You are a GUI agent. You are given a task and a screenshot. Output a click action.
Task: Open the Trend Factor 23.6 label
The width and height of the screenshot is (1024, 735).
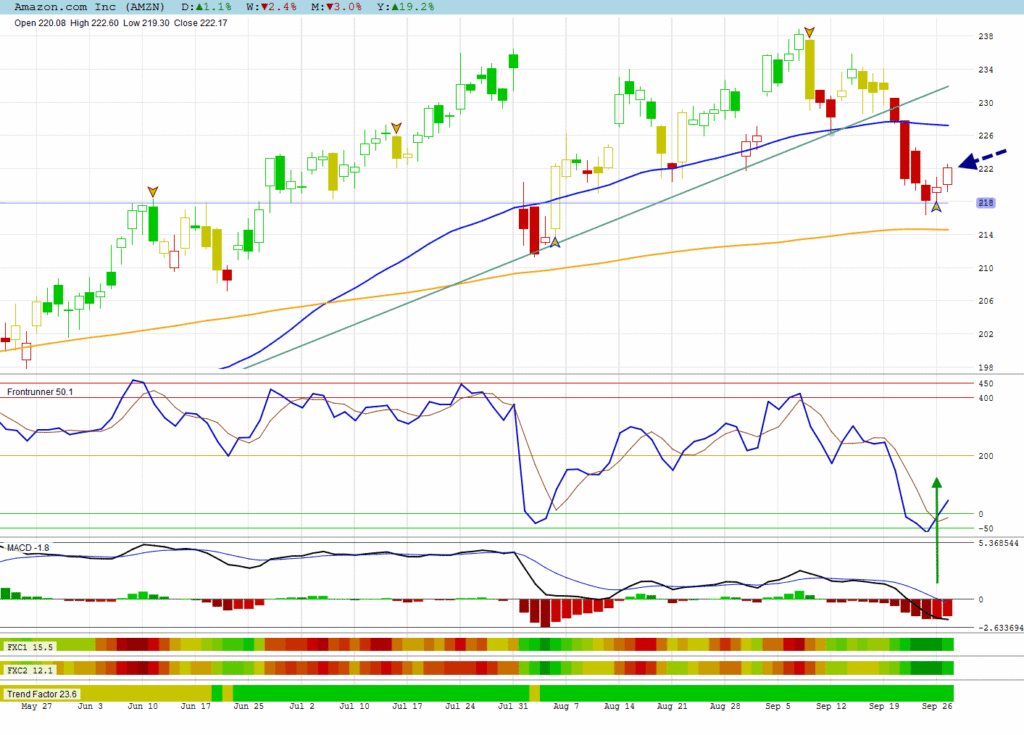pos(43,693)
